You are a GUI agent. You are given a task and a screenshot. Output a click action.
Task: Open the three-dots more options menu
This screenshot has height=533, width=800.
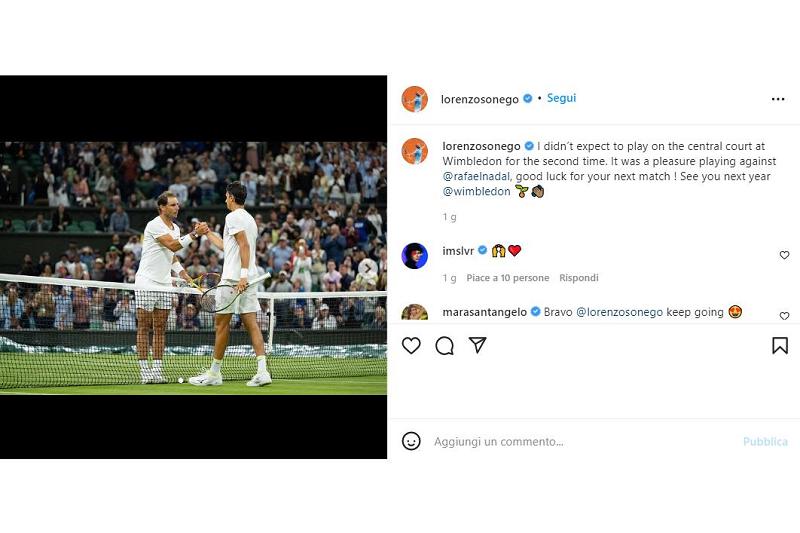pyautogui.click(x=778, y=99)
